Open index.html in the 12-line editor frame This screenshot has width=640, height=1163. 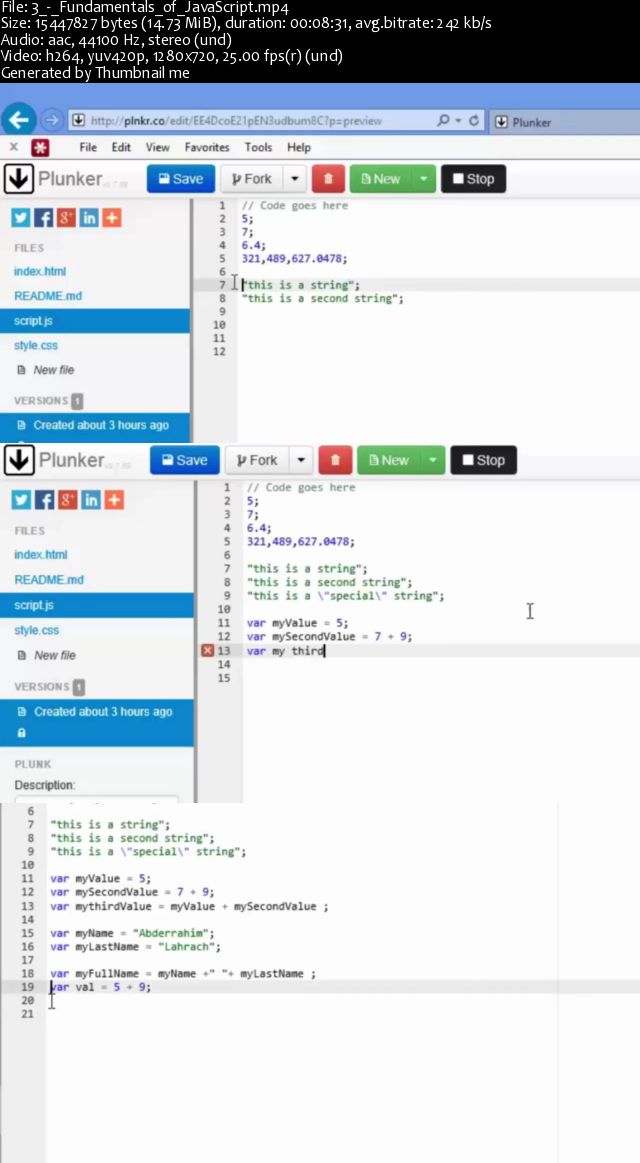click(40, 271)
